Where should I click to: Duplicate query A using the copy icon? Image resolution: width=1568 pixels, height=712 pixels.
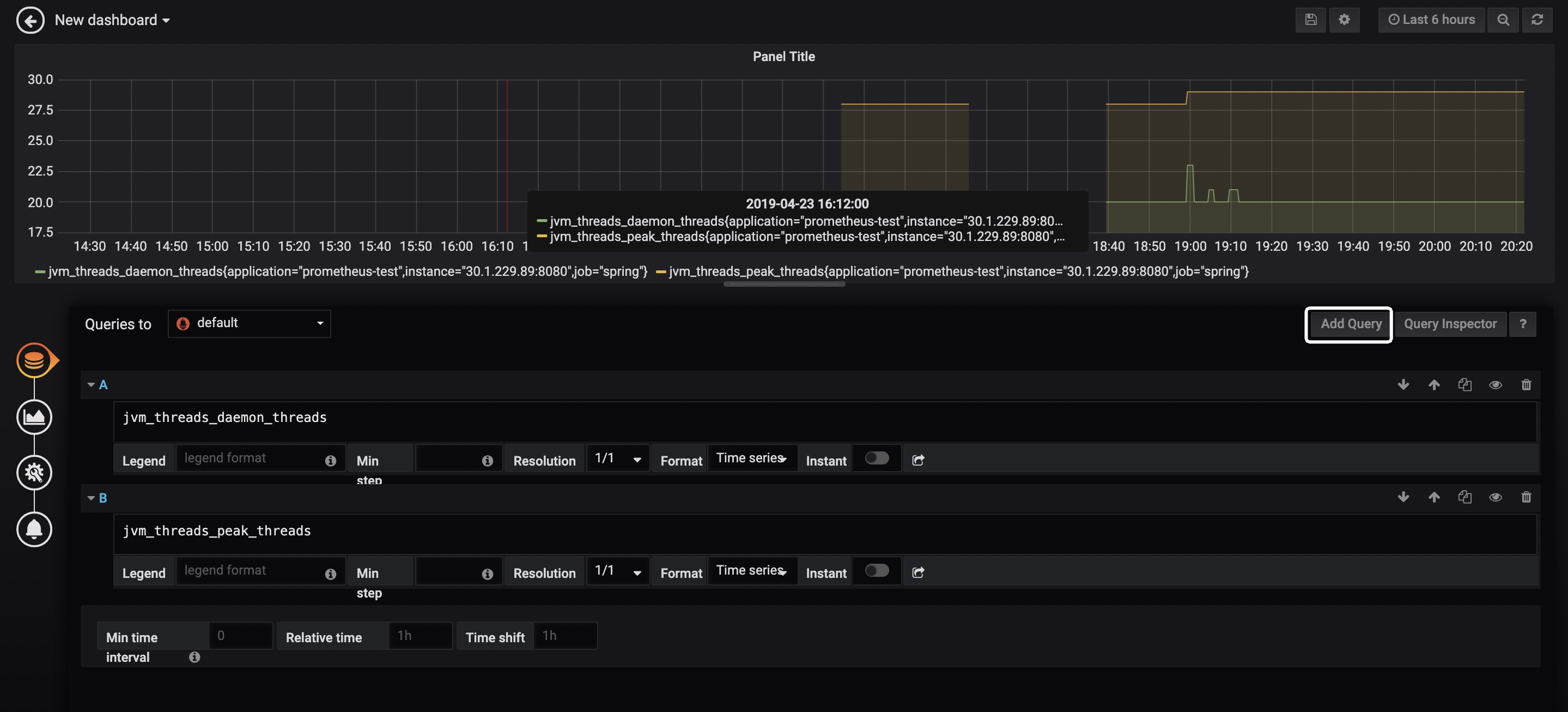[x=1464, y=384]
